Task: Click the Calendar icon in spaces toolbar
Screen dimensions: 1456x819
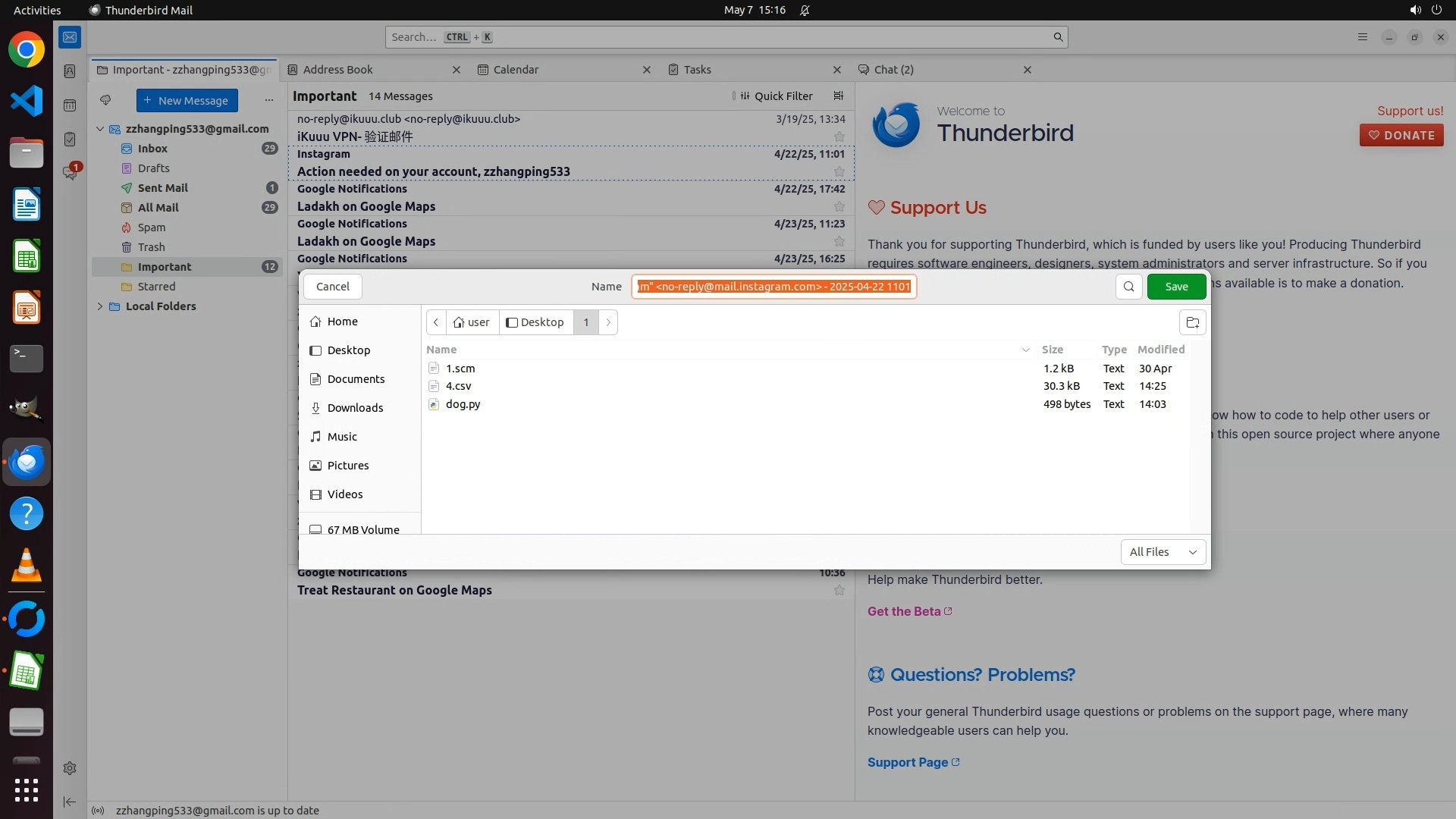Action: [x=70, y=105]
